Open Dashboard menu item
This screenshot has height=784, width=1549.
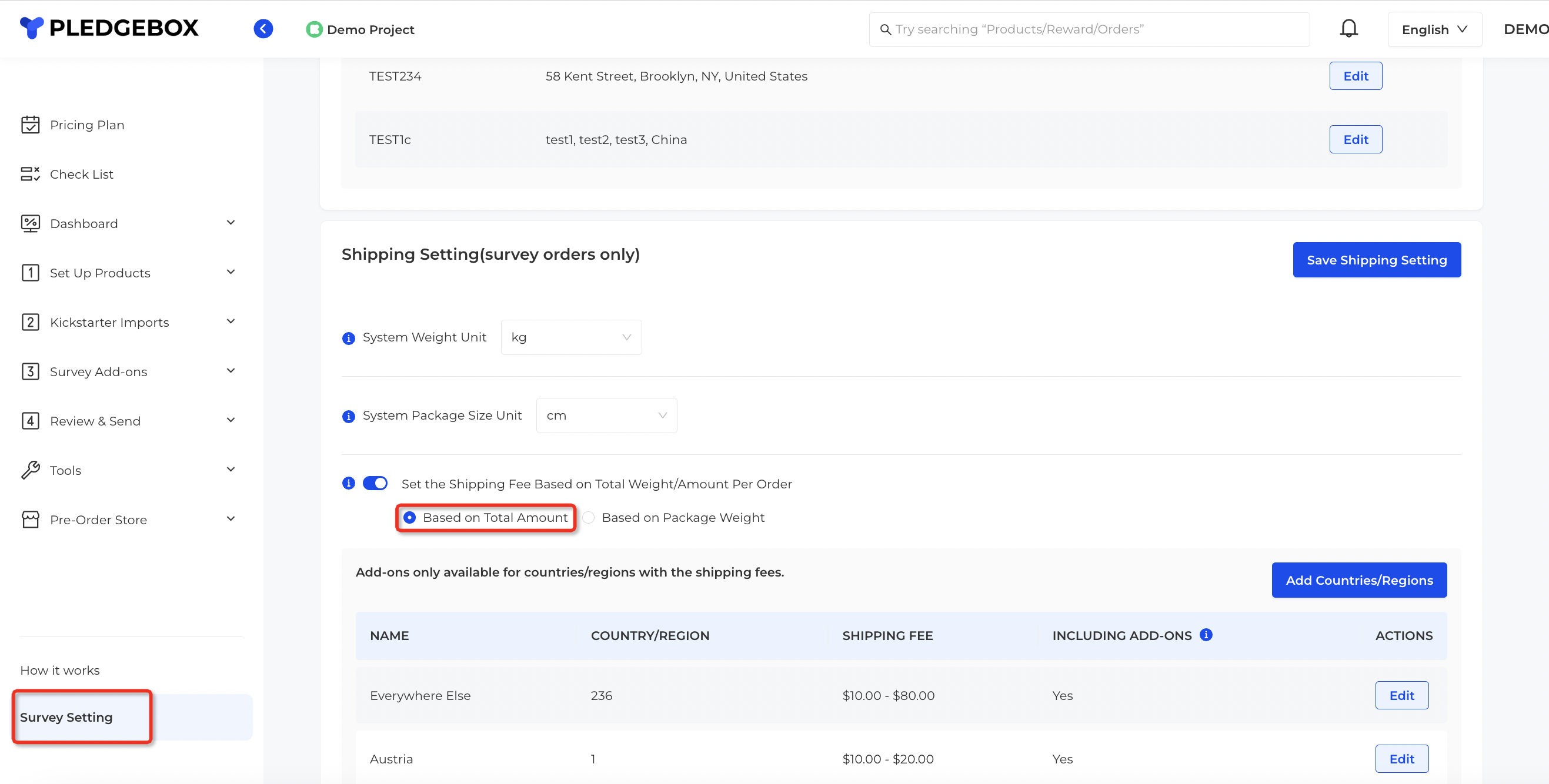84,223
